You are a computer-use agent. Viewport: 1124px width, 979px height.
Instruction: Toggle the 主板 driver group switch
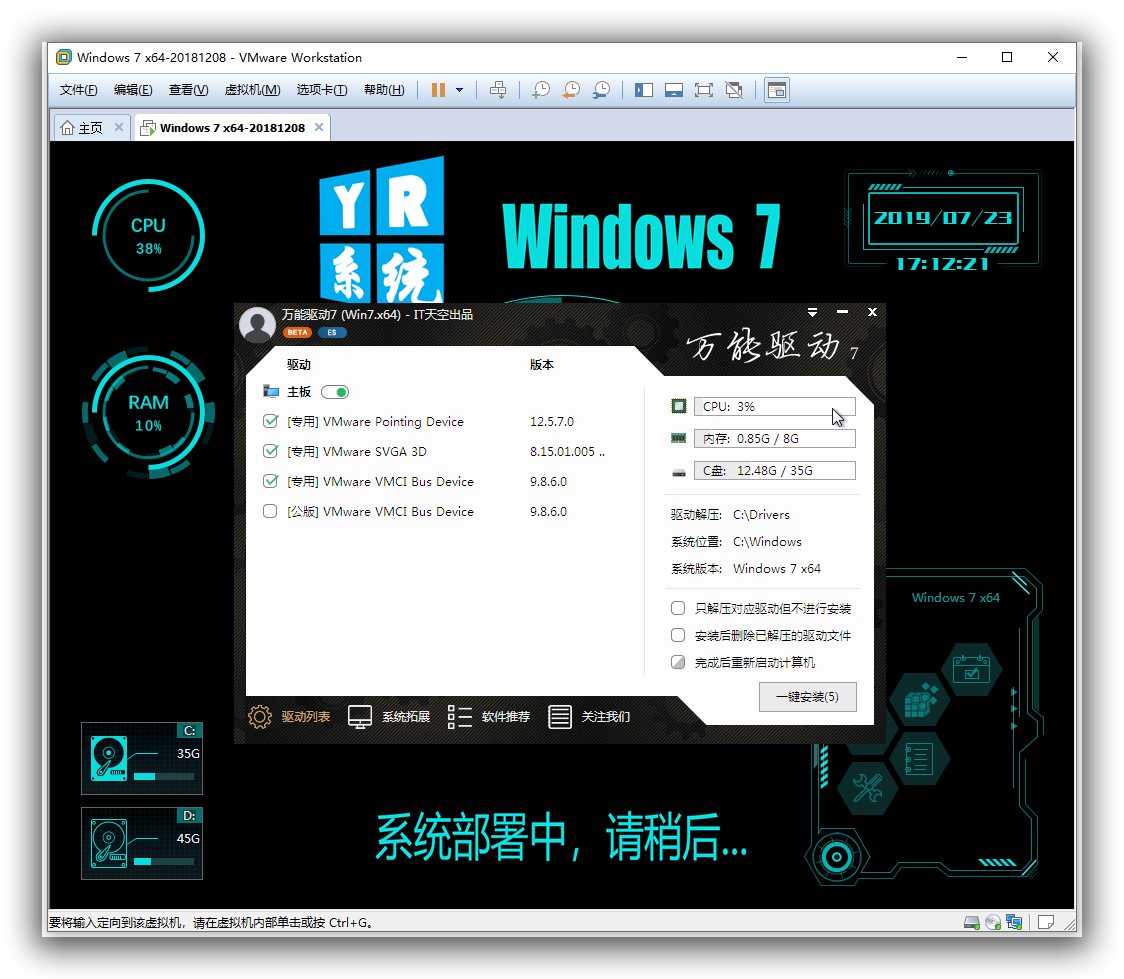click(x=335, y=392)
